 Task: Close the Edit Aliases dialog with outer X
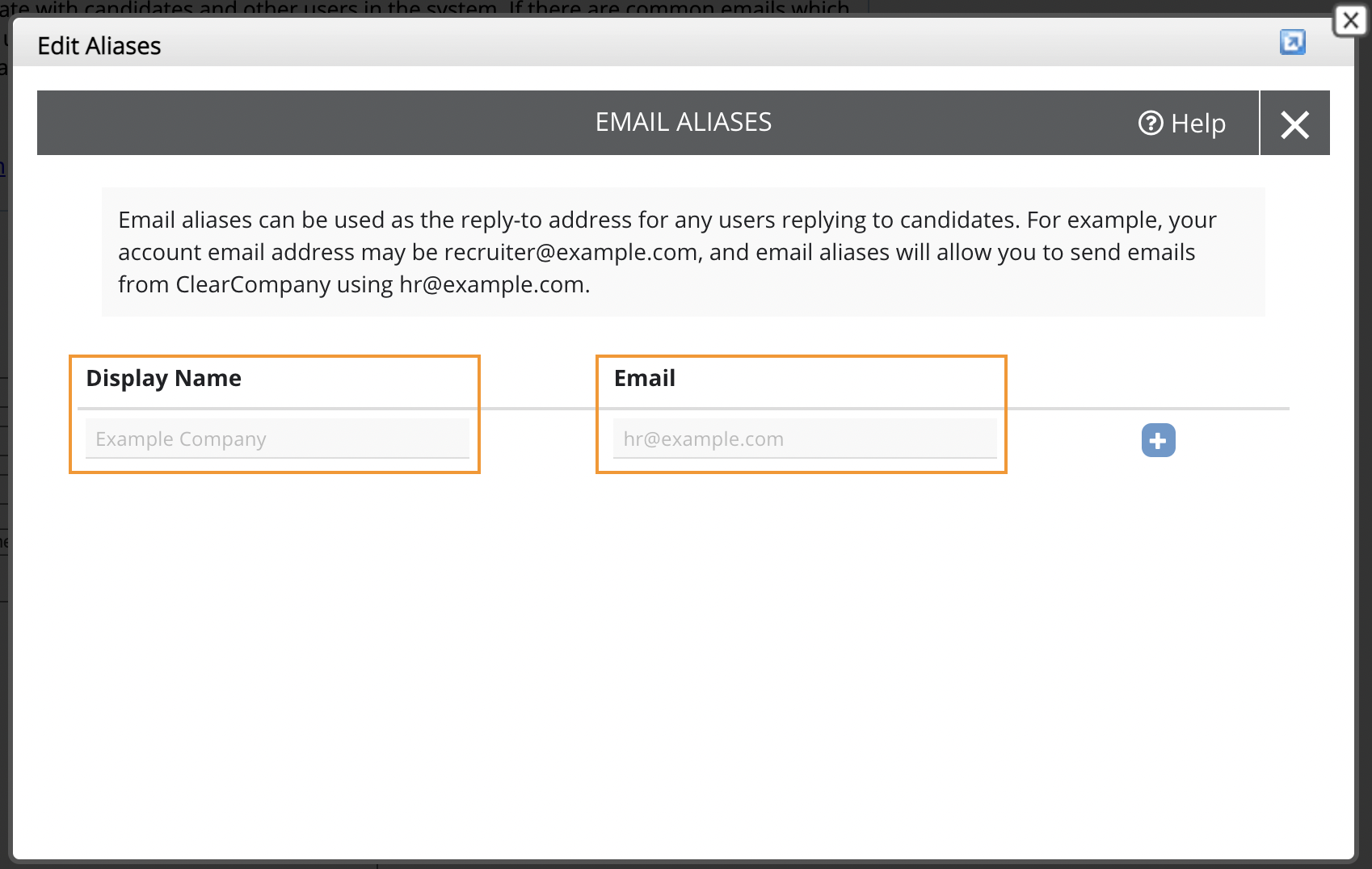point(1350,20)
